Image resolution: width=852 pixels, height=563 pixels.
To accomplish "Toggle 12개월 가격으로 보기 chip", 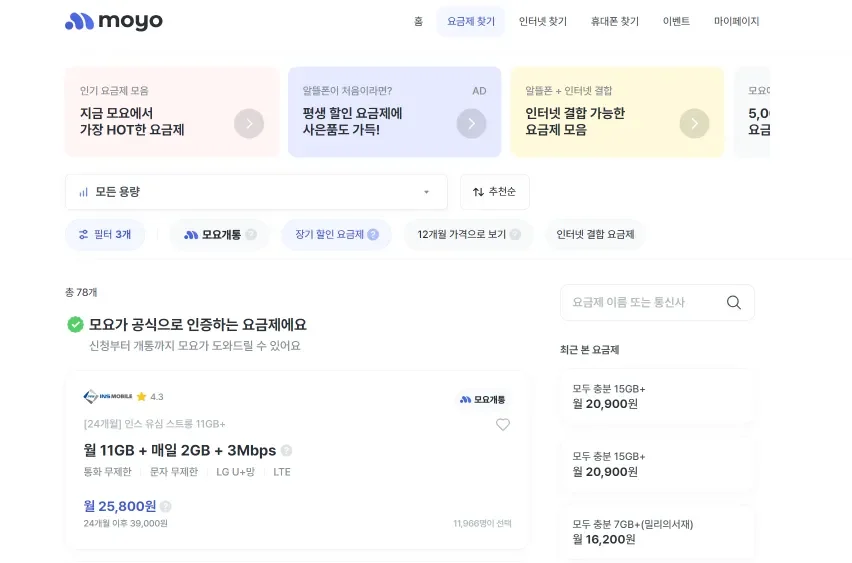I will tap(468, 235).
